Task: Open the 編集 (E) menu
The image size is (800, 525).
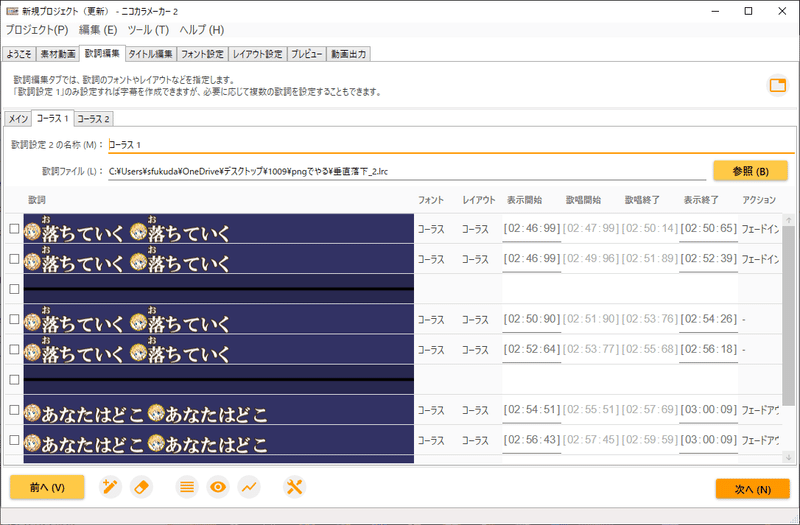Action: click(x=98, y=30)
